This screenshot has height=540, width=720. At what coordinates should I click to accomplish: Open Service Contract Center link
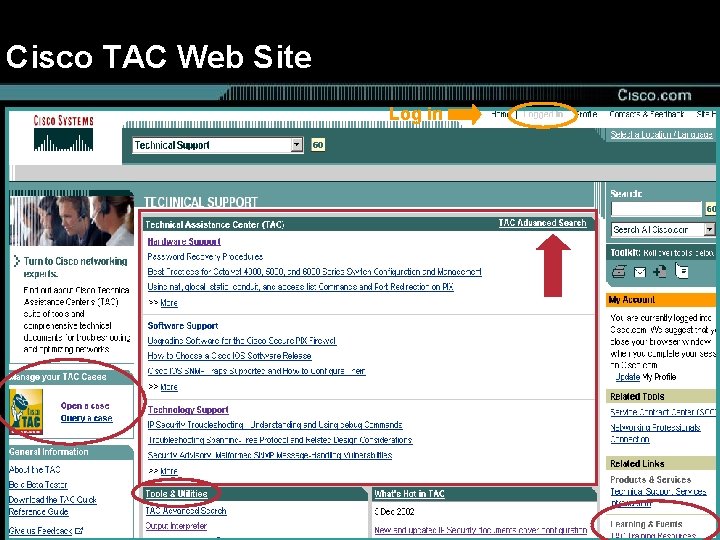coord(663,412)
